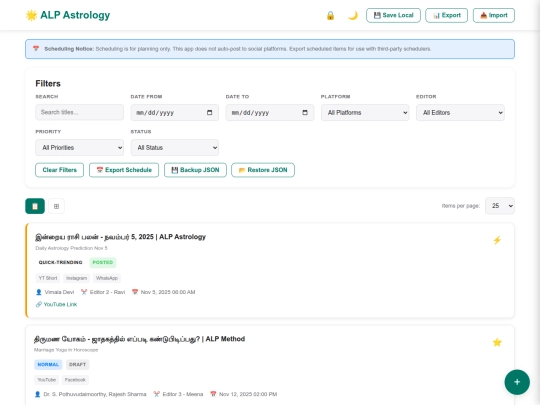Open the Date To calendar picker icon

[x=305, y=113]
